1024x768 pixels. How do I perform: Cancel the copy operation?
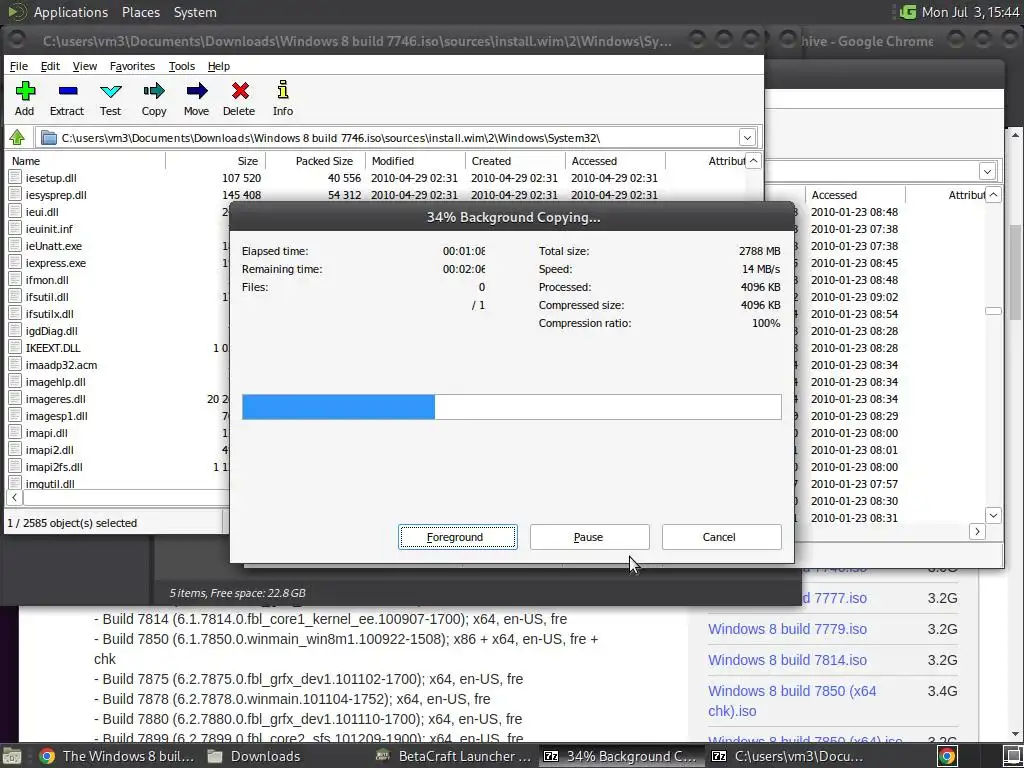tap(722, 537)
